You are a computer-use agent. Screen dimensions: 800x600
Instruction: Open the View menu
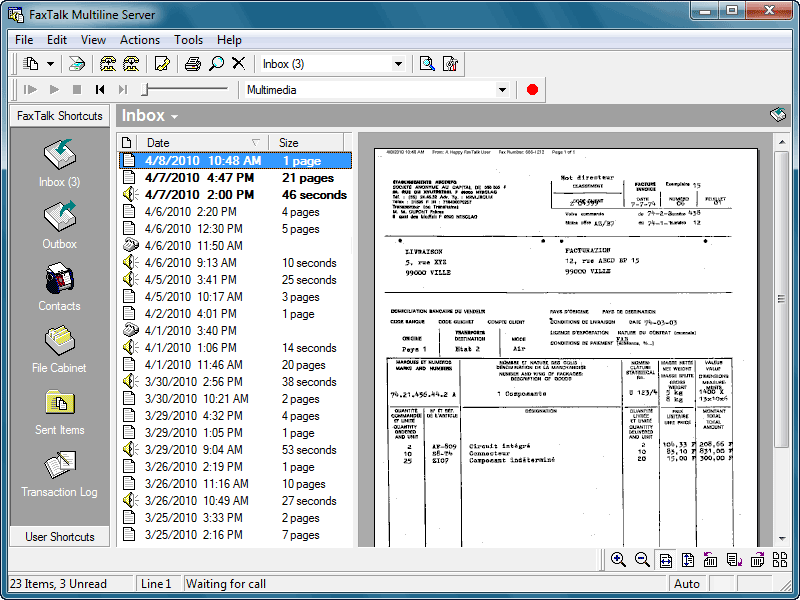pyautogui.click(x=93, y=40)
